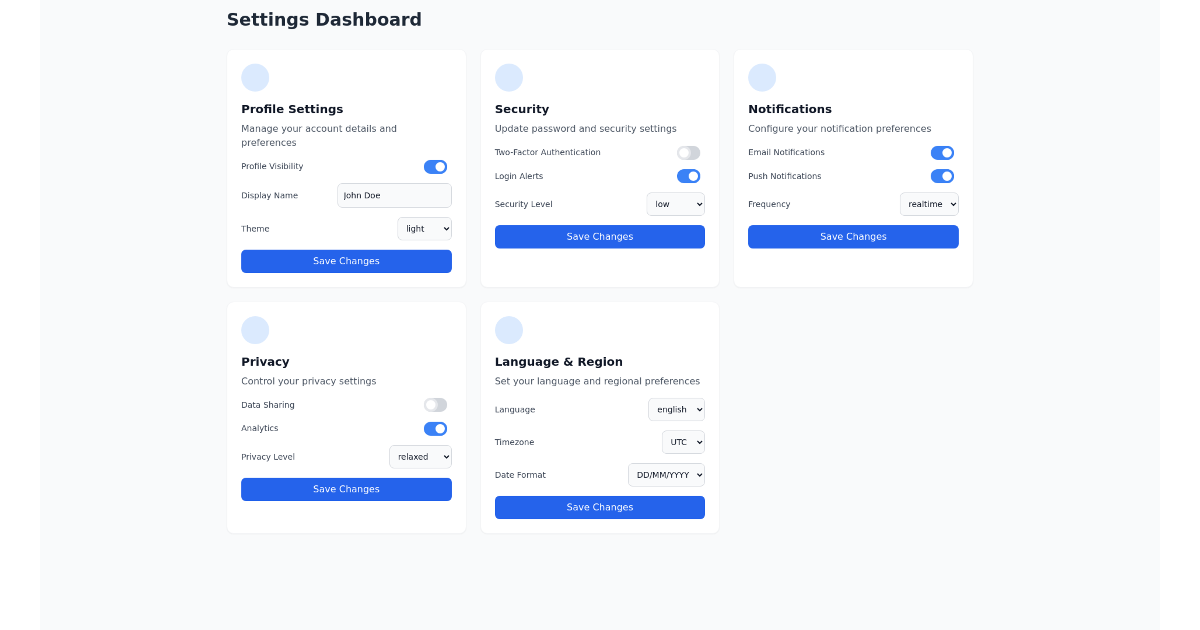This screenshot has width=1200, height=630.
Task: Open the Privacy Level dropdown
Action: pyautogui.click(x=420, y=456)
